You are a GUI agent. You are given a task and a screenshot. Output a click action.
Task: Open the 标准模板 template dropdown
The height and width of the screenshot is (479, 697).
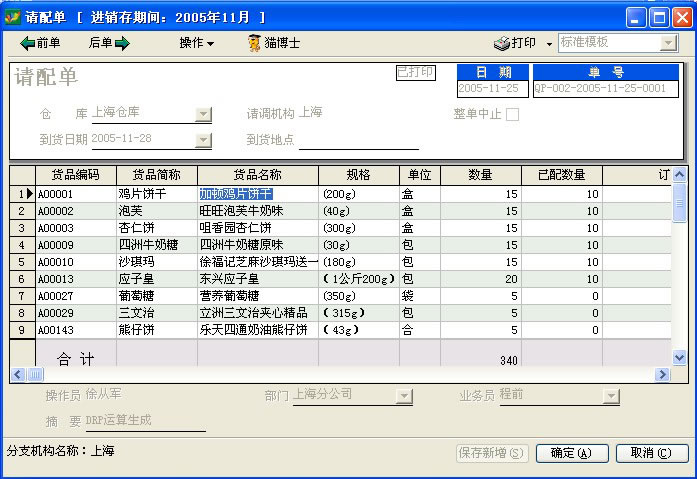[x=668, y=43]
